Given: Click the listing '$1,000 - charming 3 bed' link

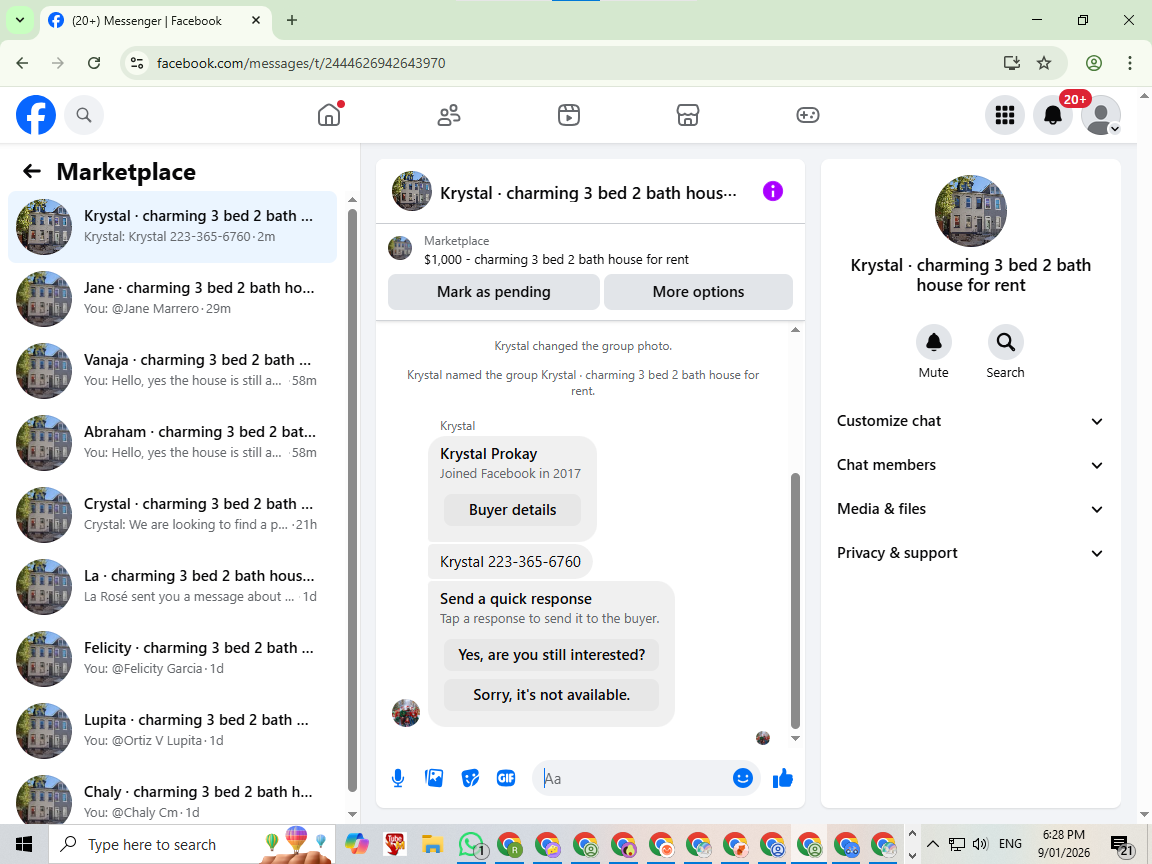Looking at the screenshot, I should pyautogui.click(x=556, y=259).
